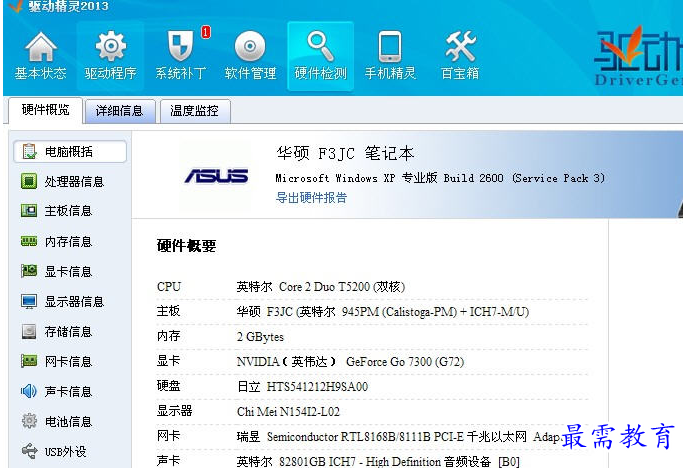Open 显卡信息 sidebar label
The height and width of the screenshot is (468, 683).
click(x=68, y=271)
